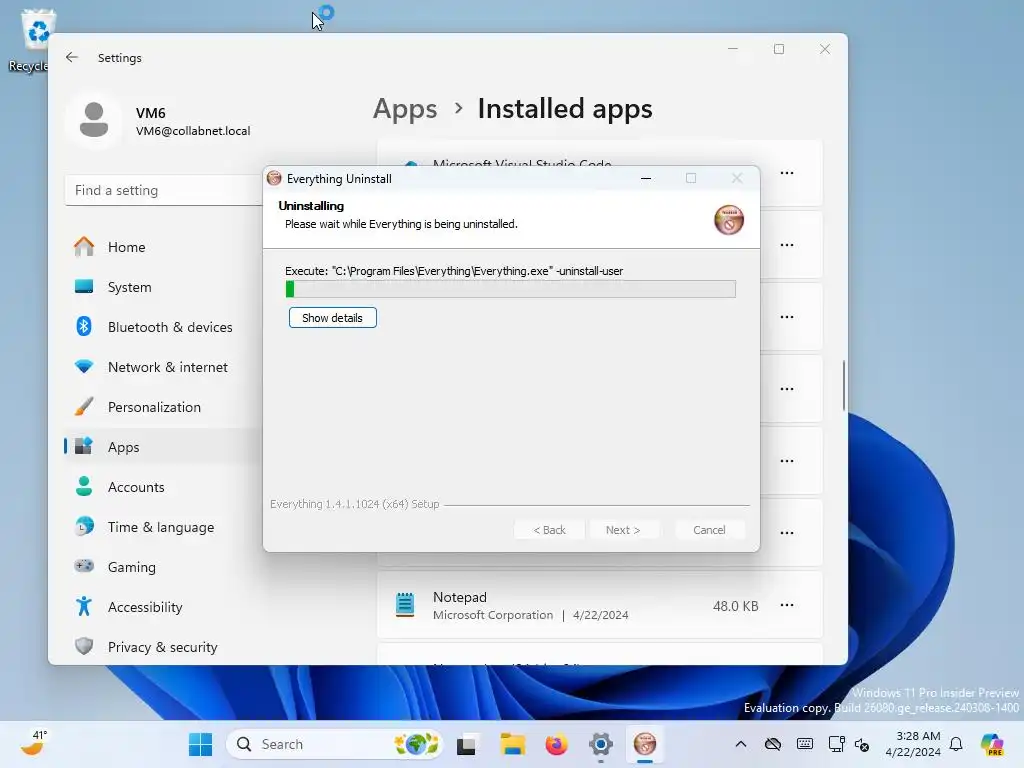Open clock and calendar 3:28 AM
Image resolution: width=1024 pixels, height=768 pixels.
click(x=912, y=744)
